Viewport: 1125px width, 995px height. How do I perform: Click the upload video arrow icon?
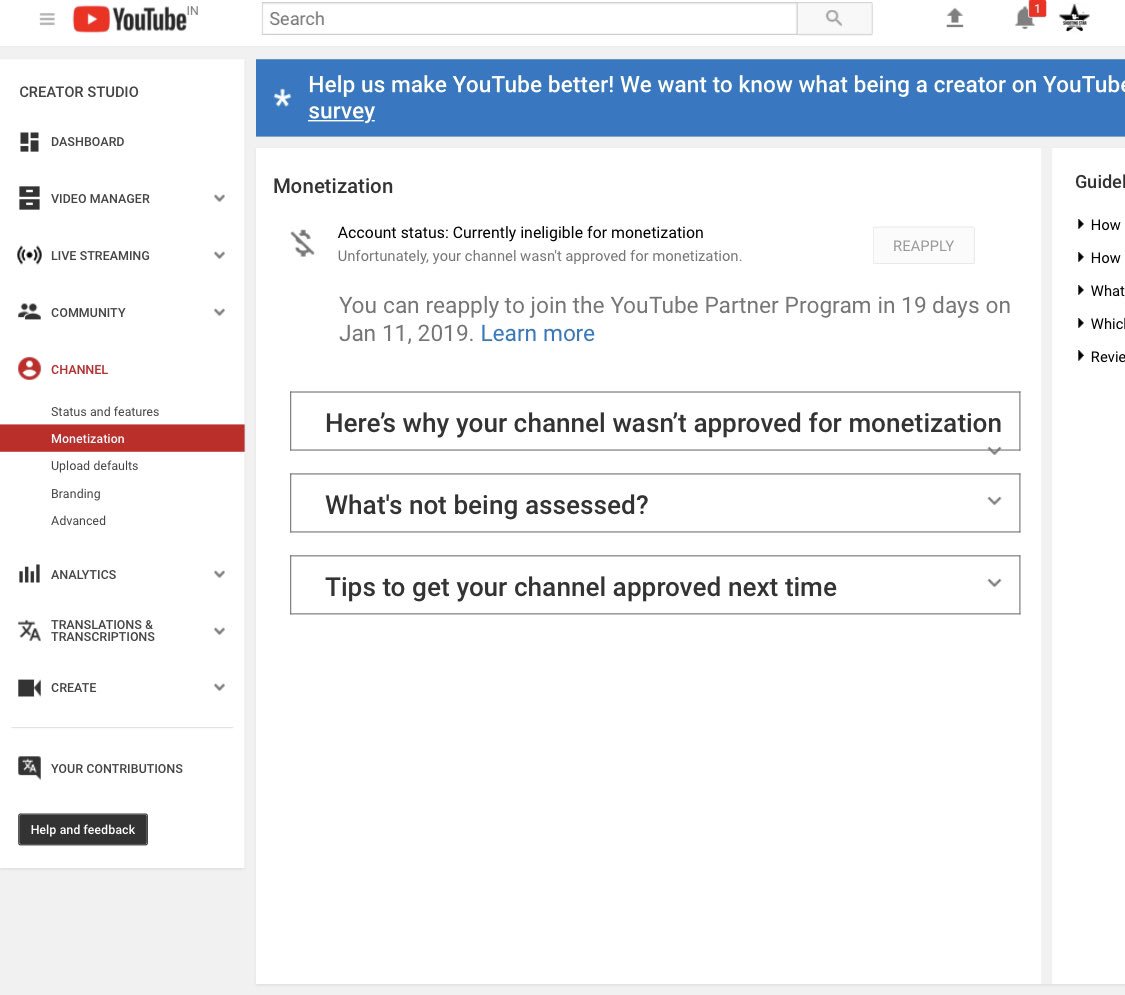coord(954,18)
